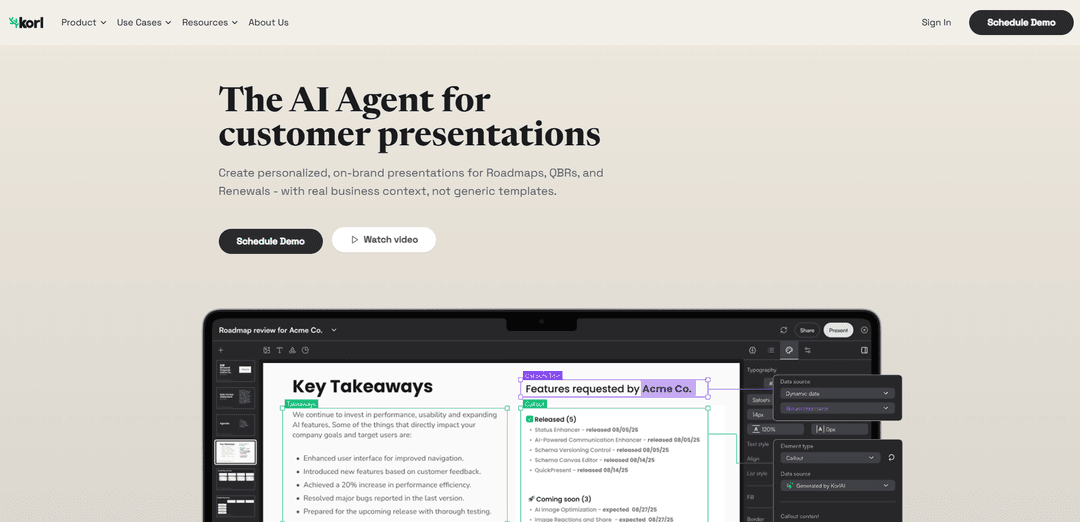Click Schedule Demo in the header
Viewport: 1080px width, 522px height.
tap(1020, 22)
